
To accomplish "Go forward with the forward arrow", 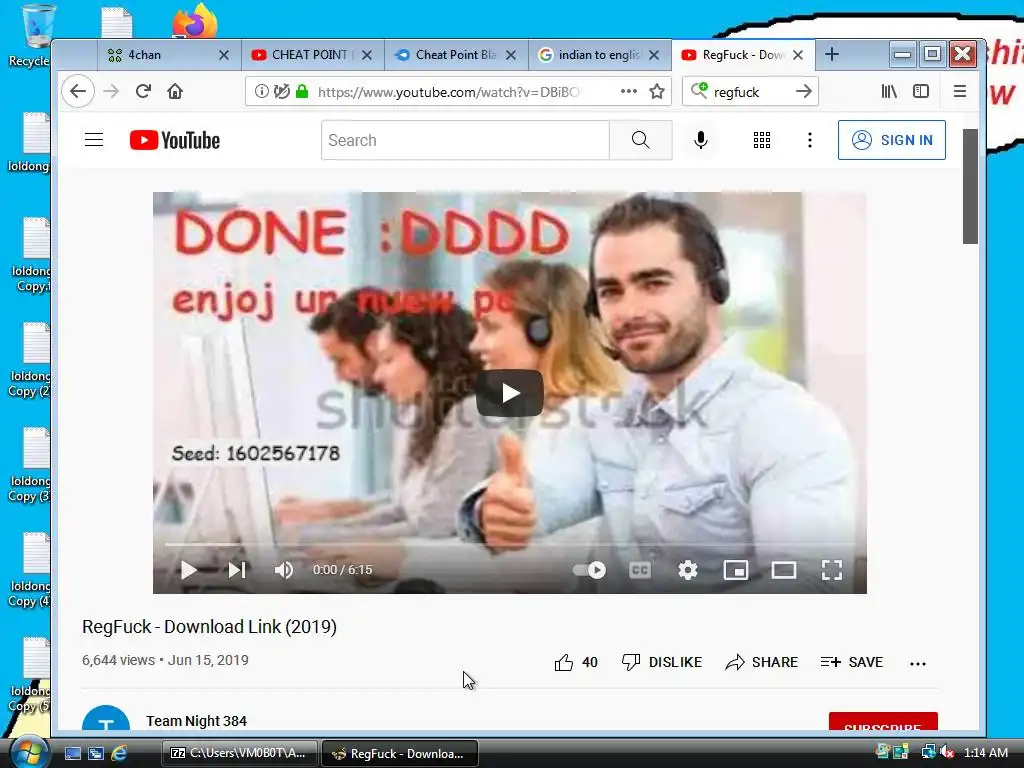I will coord(112,91).
